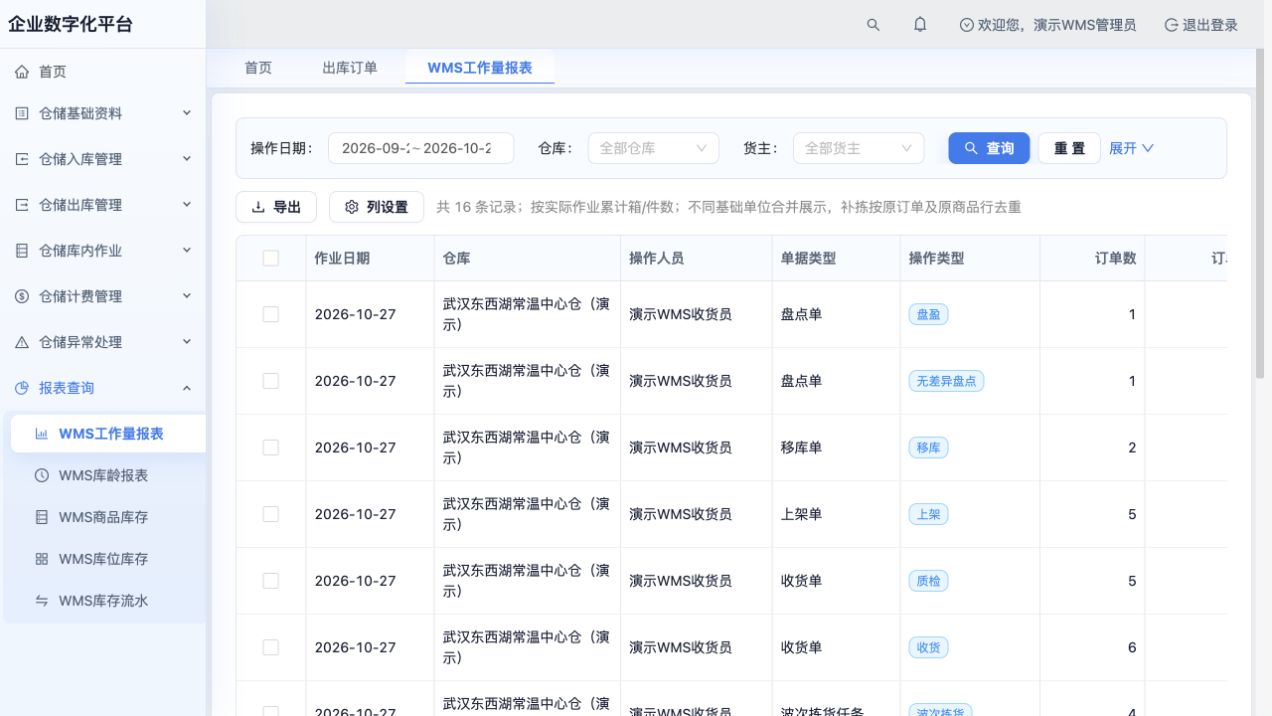This screenshot has height=716, width=1272.
Task: Click WMS库位库存 grid icon
Action: pos(42,559)
